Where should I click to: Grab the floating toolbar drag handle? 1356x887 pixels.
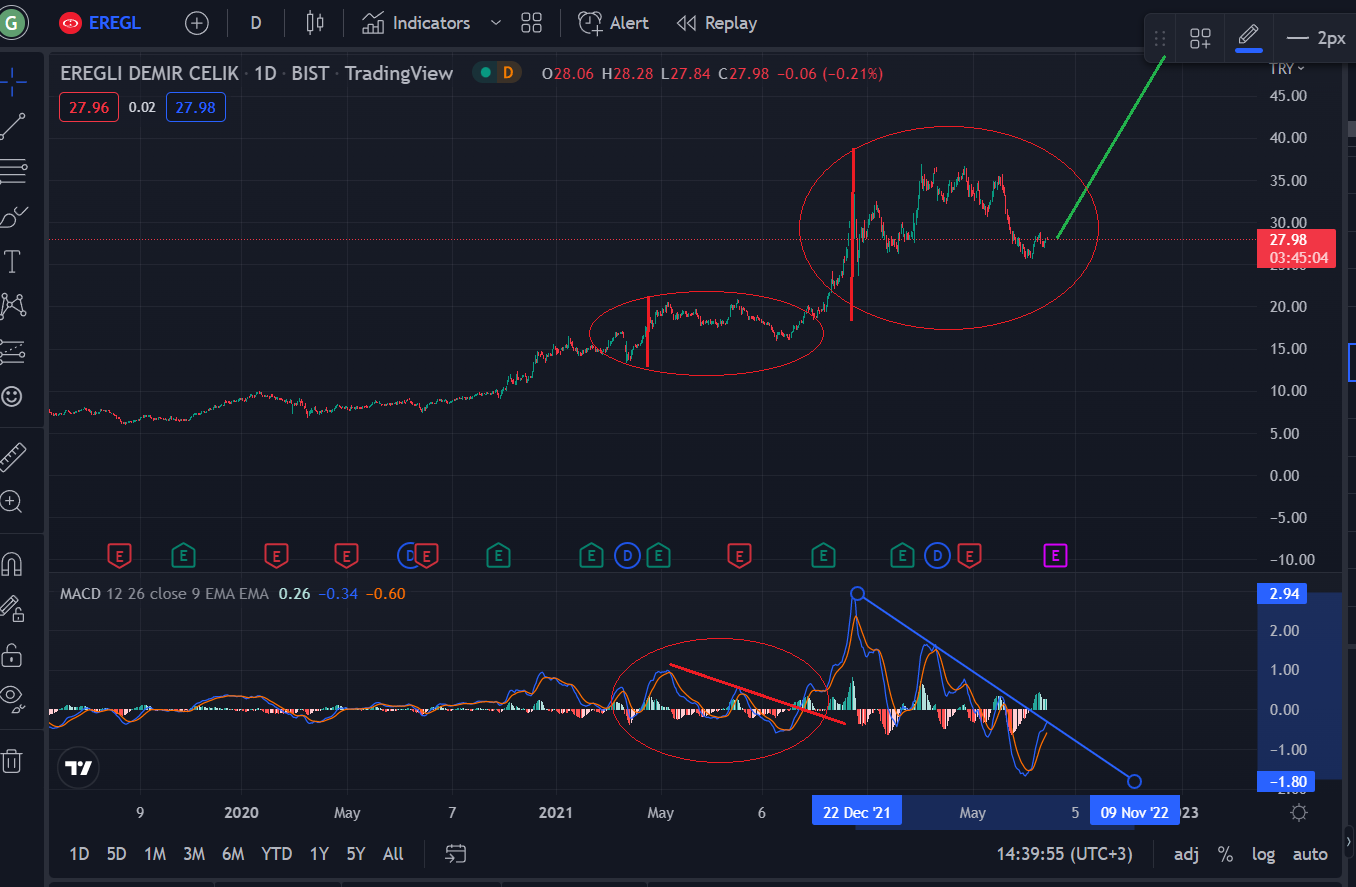point(1160,39)
